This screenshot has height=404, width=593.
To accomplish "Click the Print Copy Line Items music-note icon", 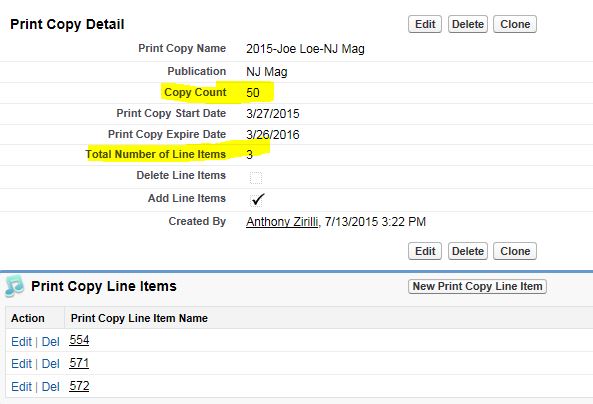I will click(14, 286).
